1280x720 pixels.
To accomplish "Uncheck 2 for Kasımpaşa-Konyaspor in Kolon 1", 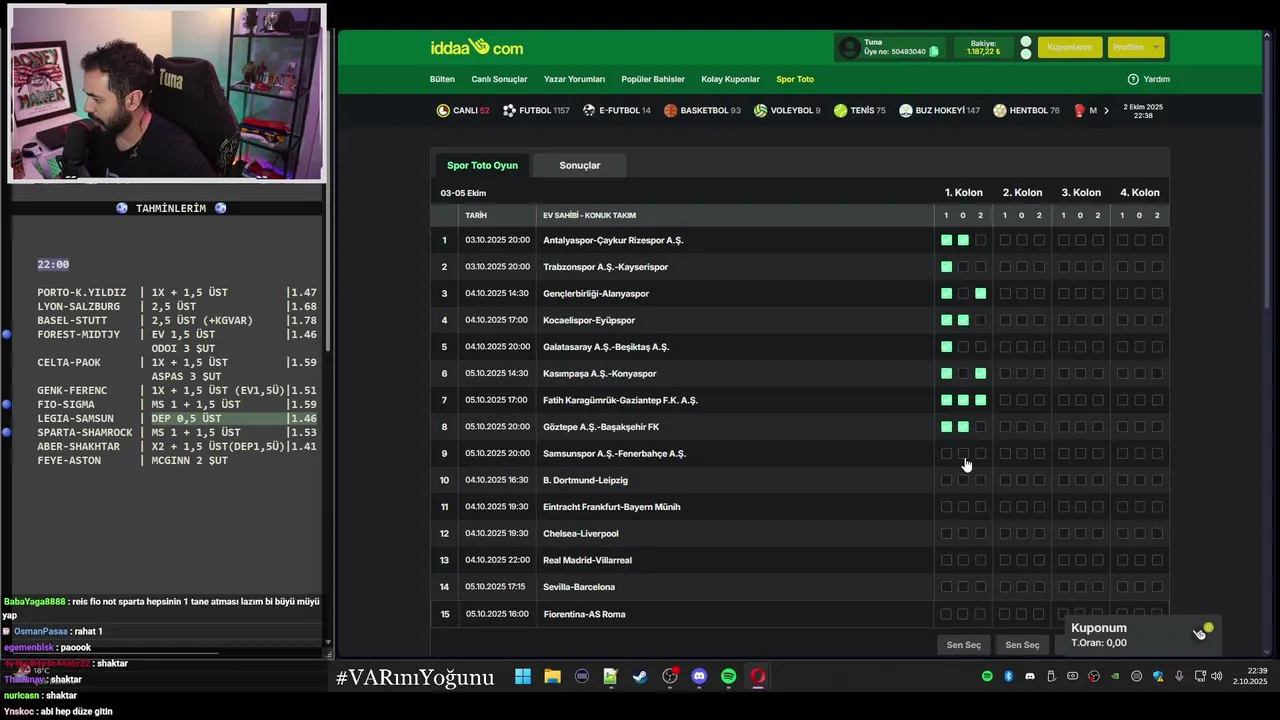I will [980, 374].
